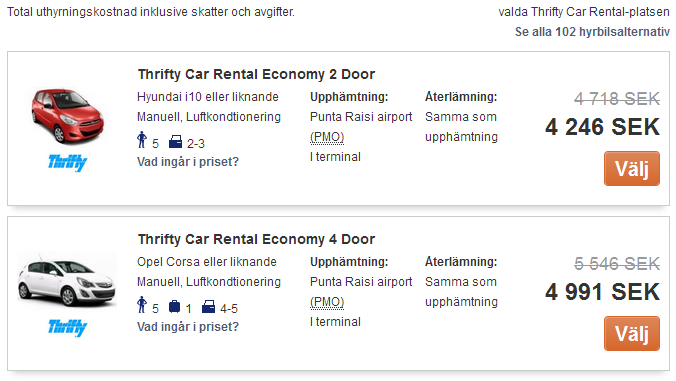Select the 'Thrifty Car Rental Economy 4 Door' title

pyautogui.click(x=257, y=239)
